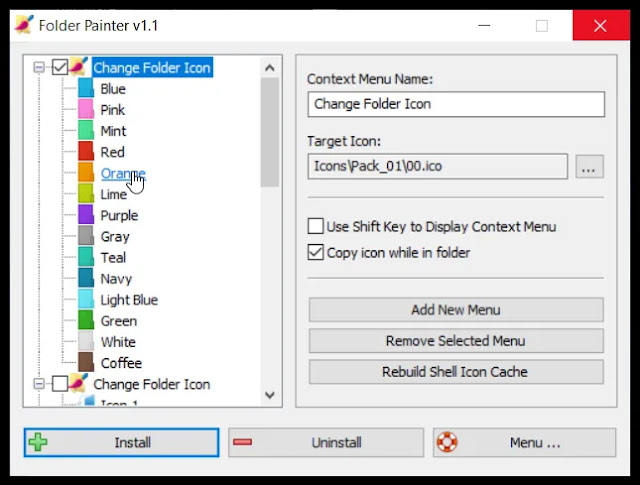Click the Uninstall button

point(326,442)
